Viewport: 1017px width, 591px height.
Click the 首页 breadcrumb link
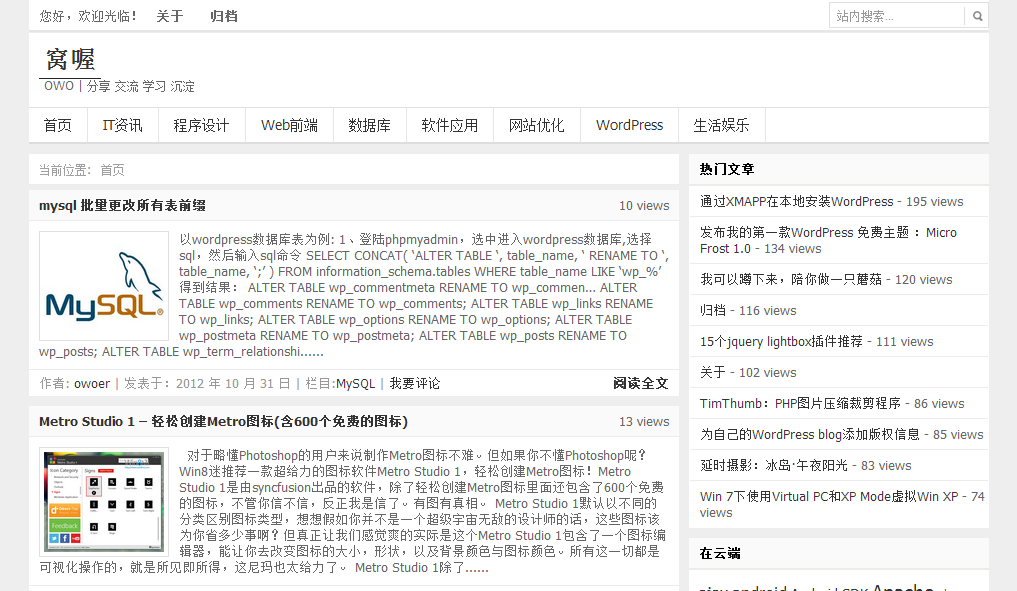112,170
